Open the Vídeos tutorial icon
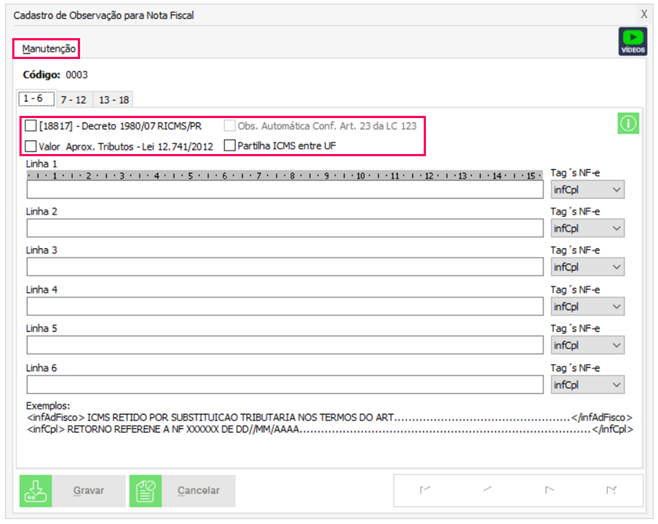 (x=632, y=41)
